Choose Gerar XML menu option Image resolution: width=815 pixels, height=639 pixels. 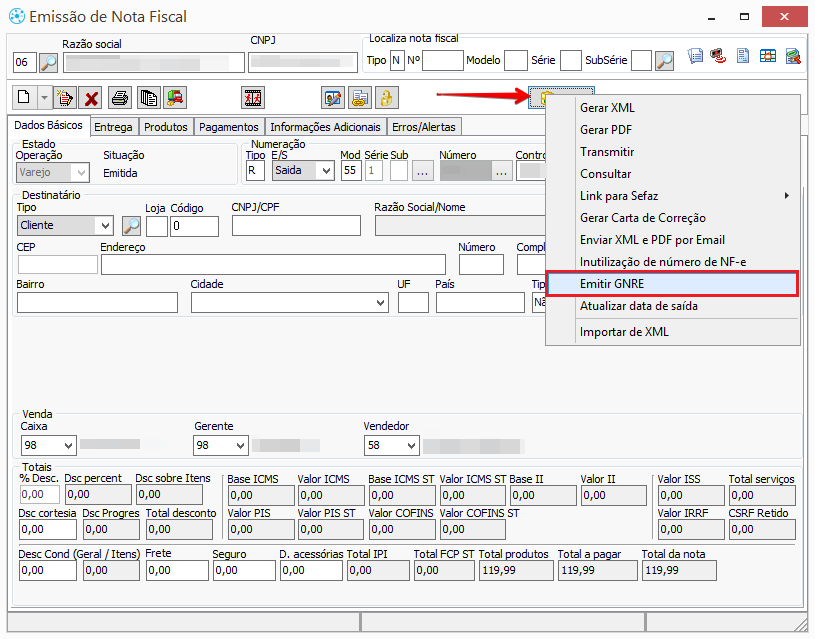pyautogui.click(x=607, y=108)
